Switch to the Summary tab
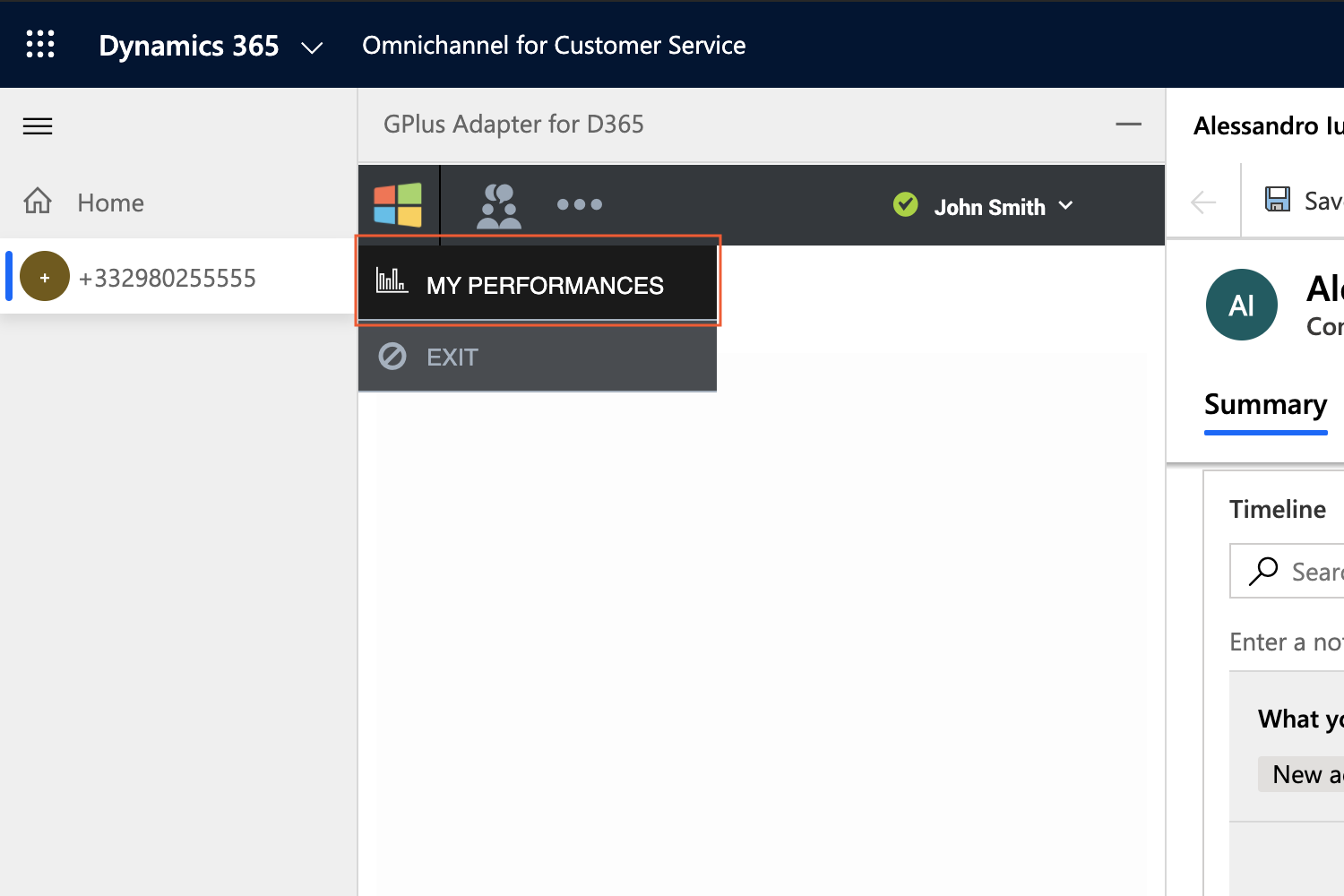This screenshot has height=896, width=1344. [x=1265, y=405]
